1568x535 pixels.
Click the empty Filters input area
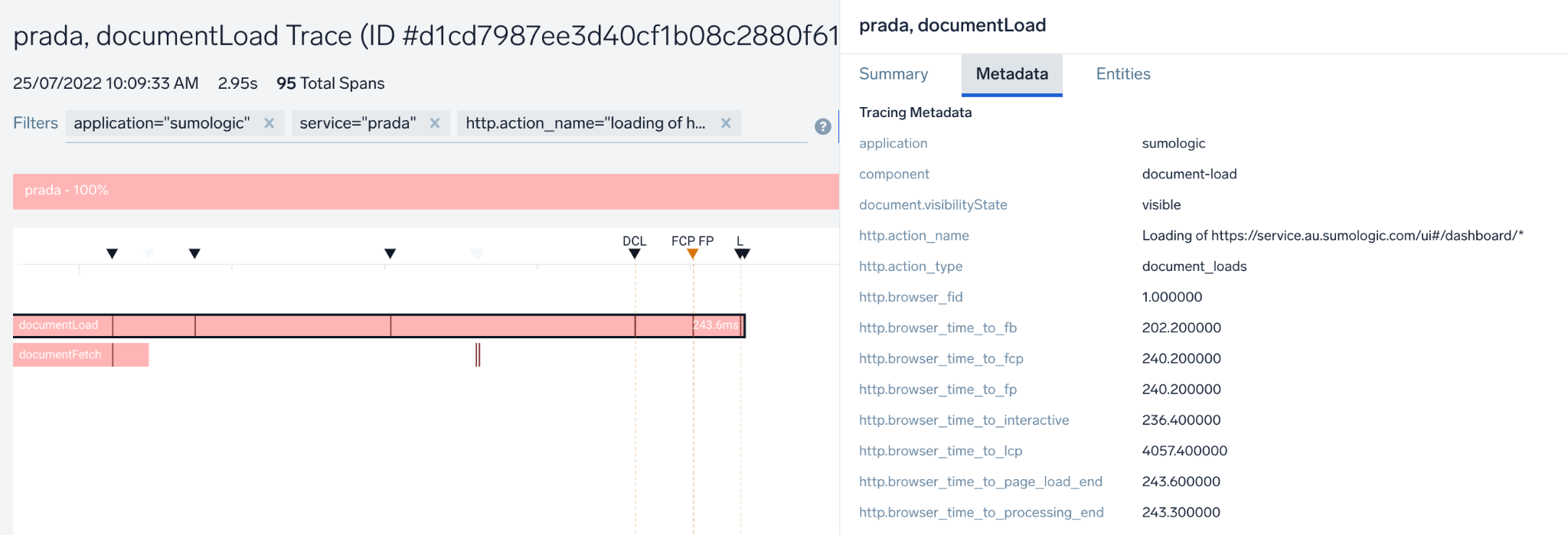click(x=773, y=124)
